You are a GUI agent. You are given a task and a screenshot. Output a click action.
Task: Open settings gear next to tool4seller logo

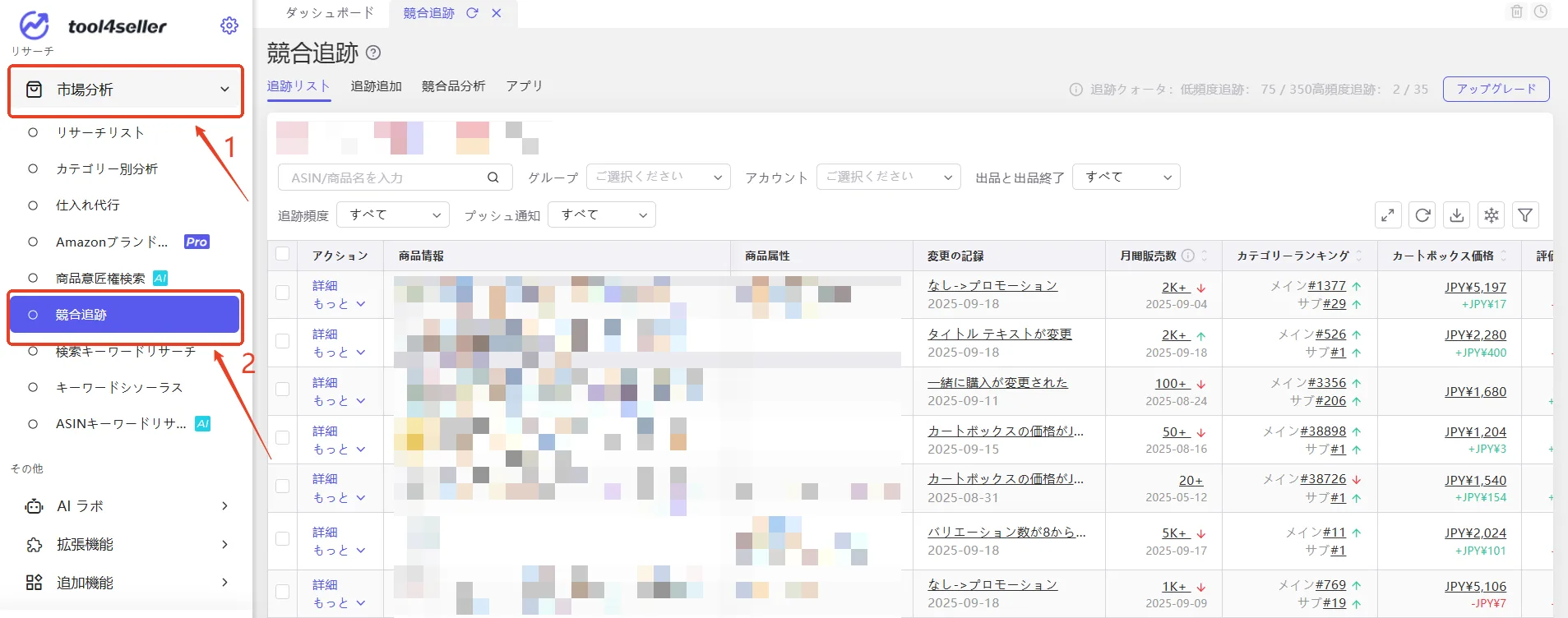point(229,25)
